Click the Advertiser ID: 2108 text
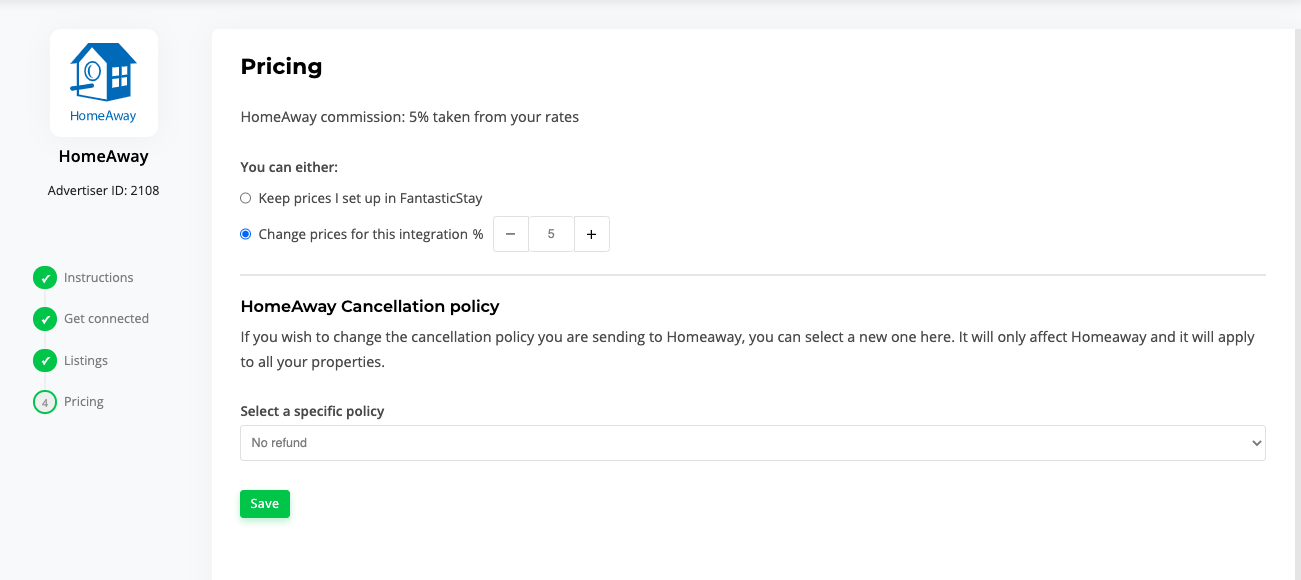The image size is (1301, 580). (104, 190)
